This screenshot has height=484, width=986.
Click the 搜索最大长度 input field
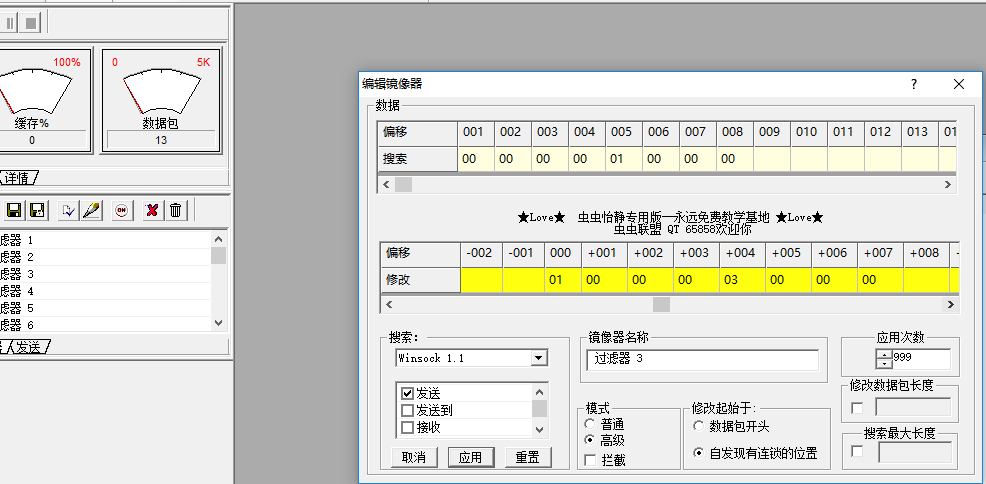(x=915, y=451)
